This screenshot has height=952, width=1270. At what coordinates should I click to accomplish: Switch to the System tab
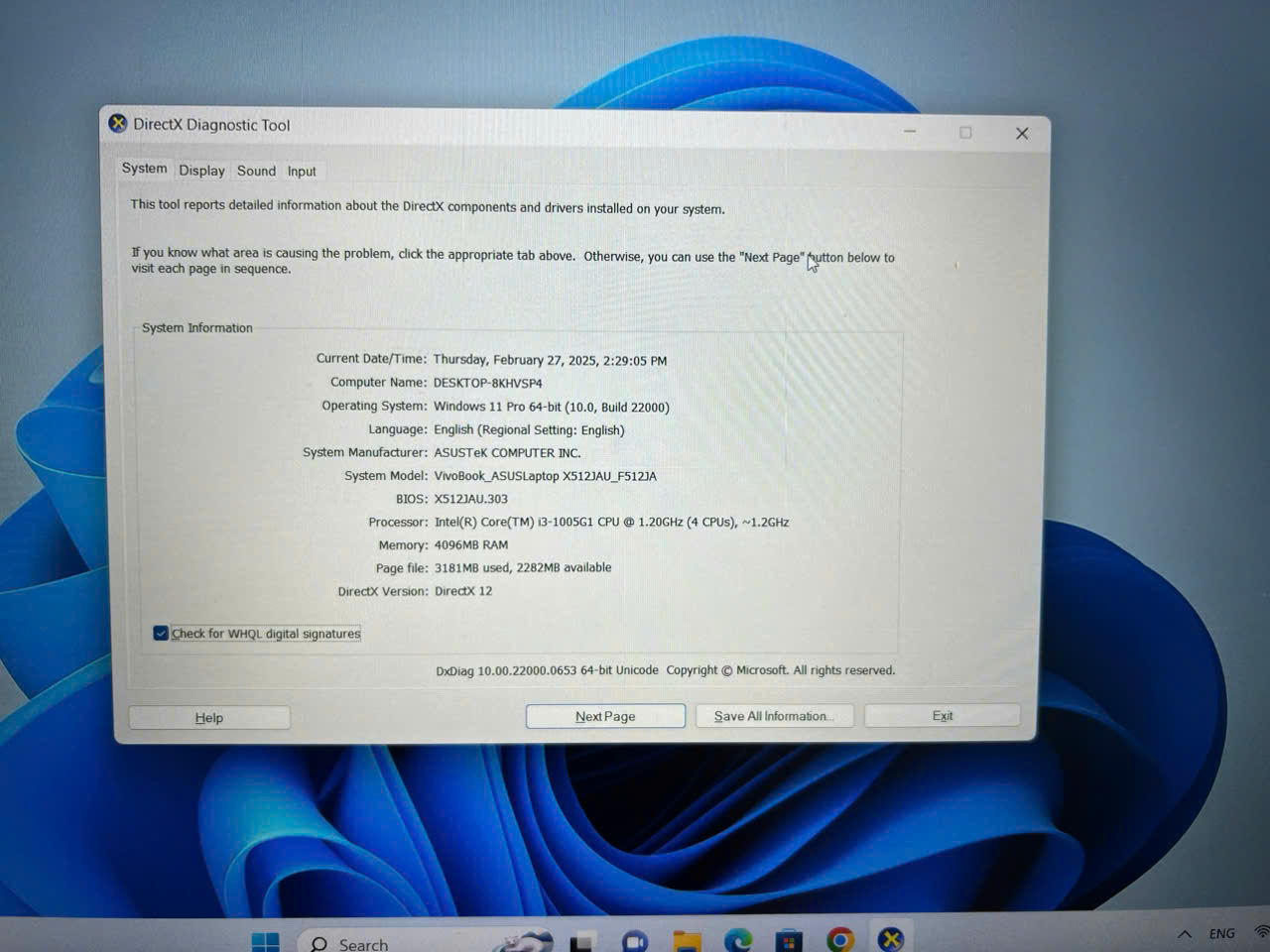(x=144, y=169)
